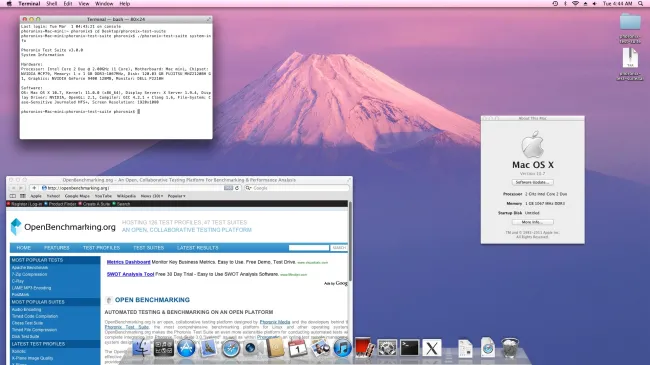The image size is (650, 365).
Task: Launch Photo Booth from the Dock
Action: (x=364, y=348)
